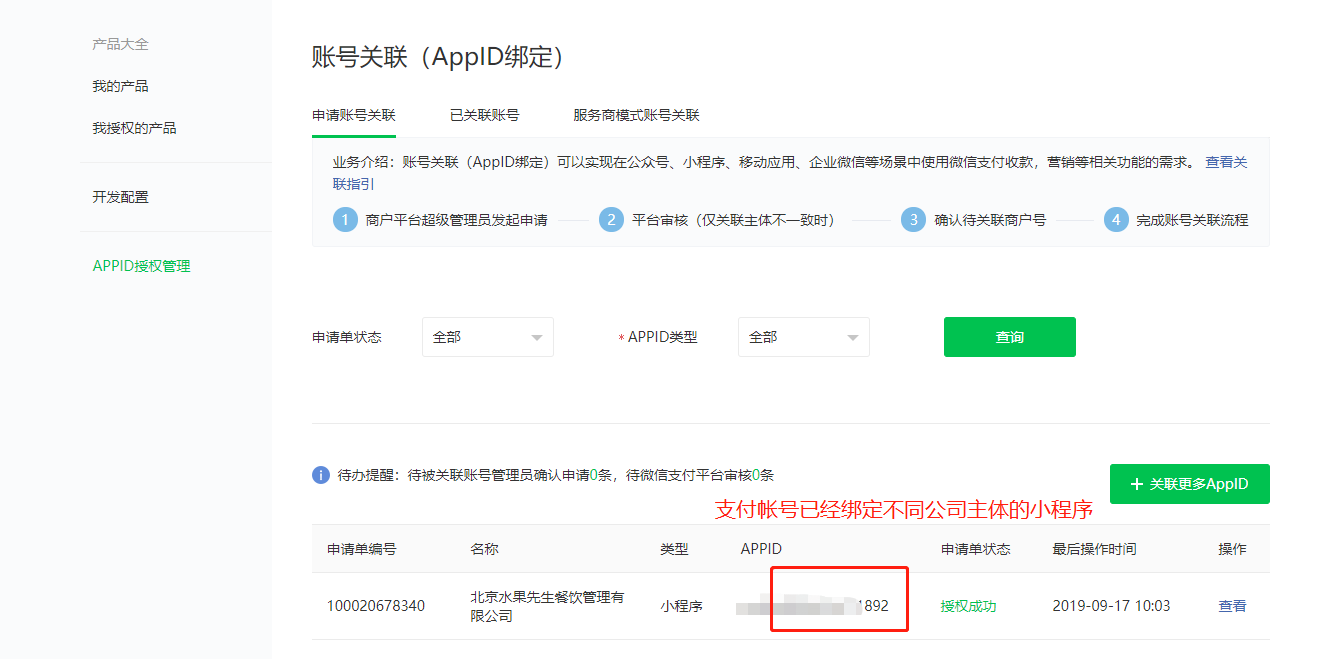Click the green 查询 button
Viewport: 1331px width, 659px height.
(1009, 337)
